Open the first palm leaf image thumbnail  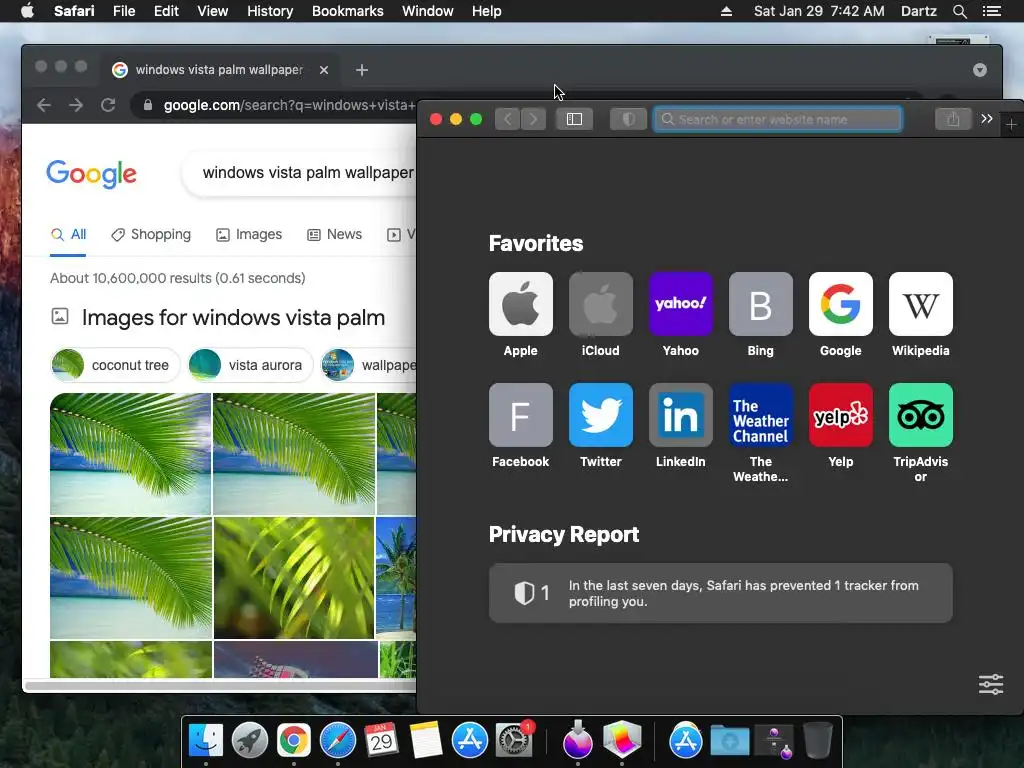pyautogui.click(x=131, y=454)
